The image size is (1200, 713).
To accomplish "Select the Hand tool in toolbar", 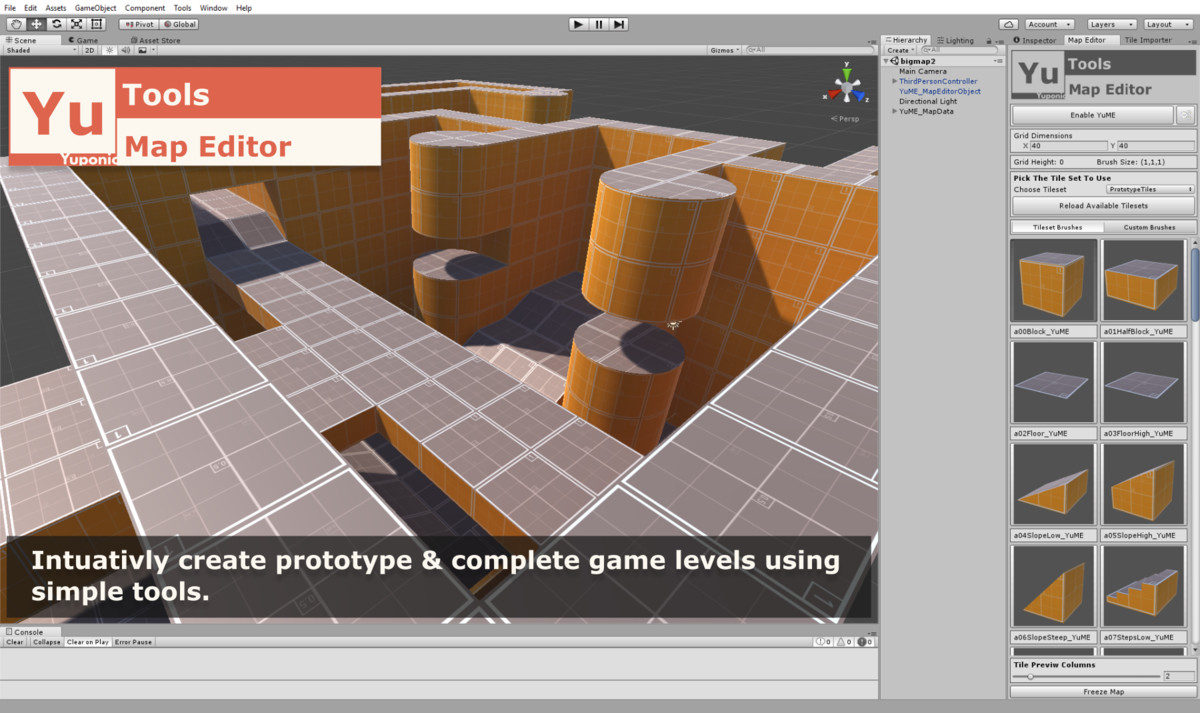I will [x=16, y=24].
